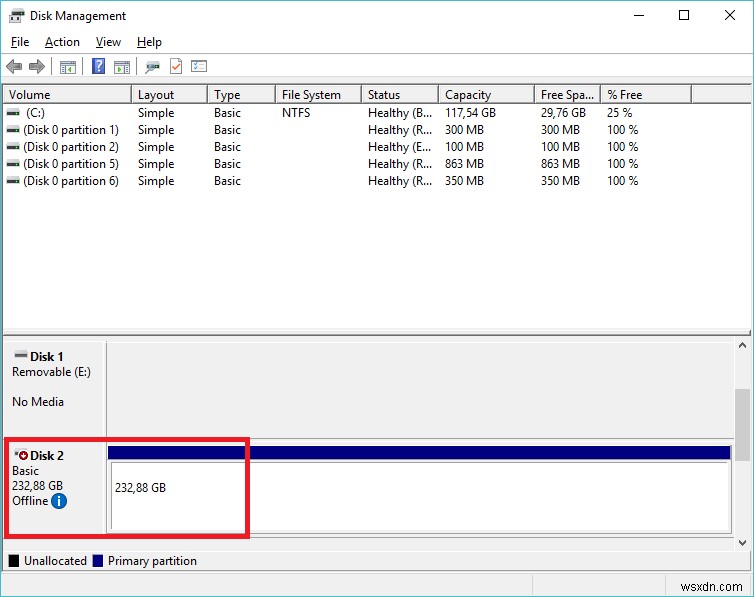Image resolution: width=754 pixels, height=597 pixels.
Task: Click the Settings list toolbar icon
Action: click(199, 66)
